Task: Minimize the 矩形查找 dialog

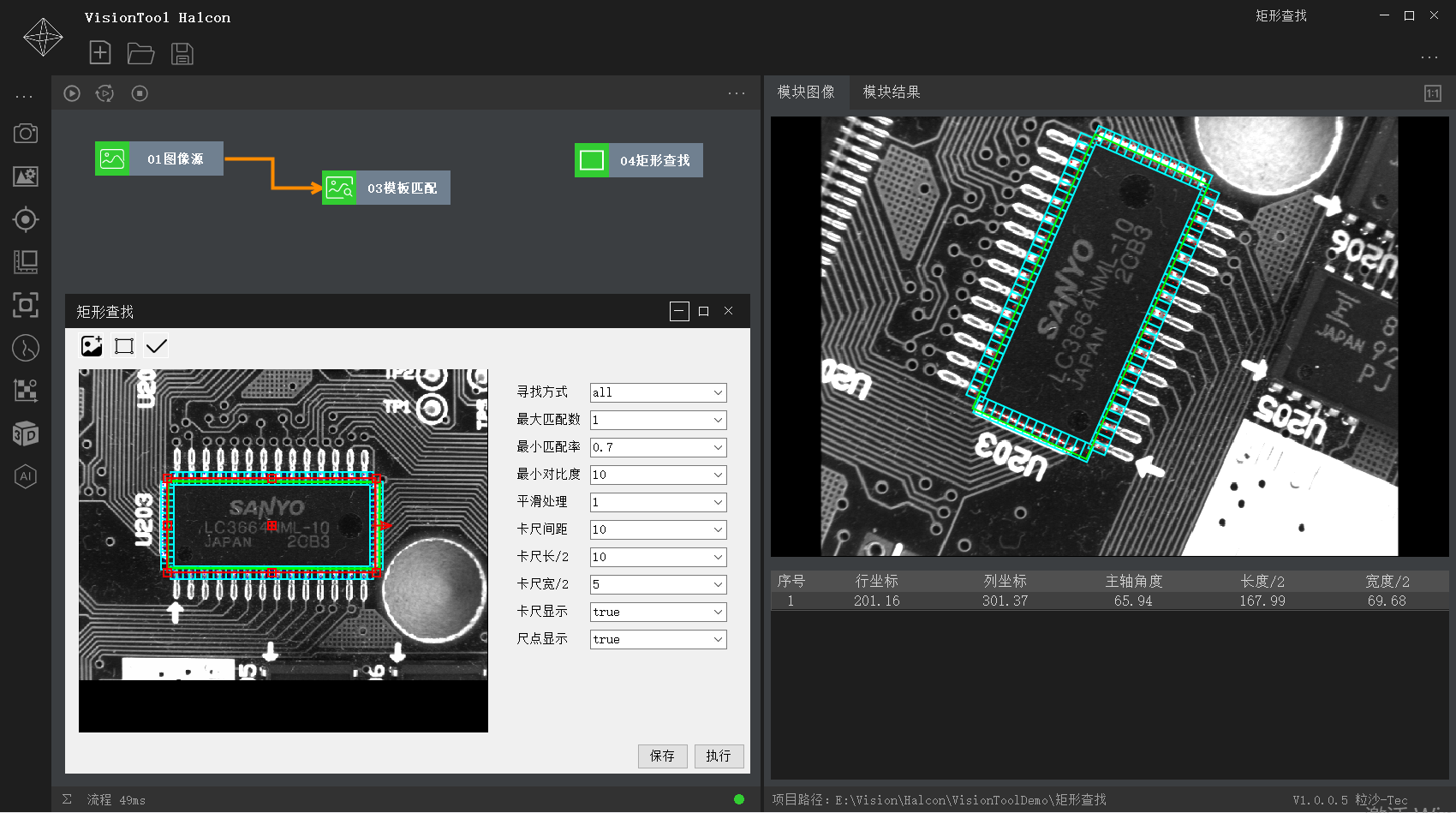Action: pos(679,311)
